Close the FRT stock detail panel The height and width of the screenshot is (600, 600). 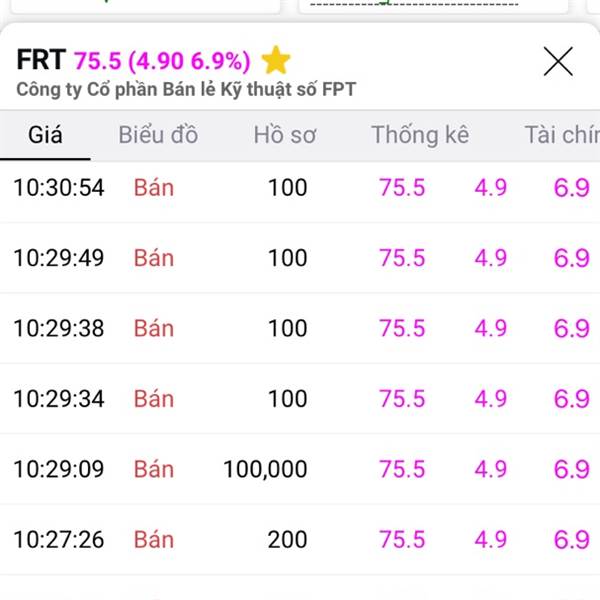558,61
